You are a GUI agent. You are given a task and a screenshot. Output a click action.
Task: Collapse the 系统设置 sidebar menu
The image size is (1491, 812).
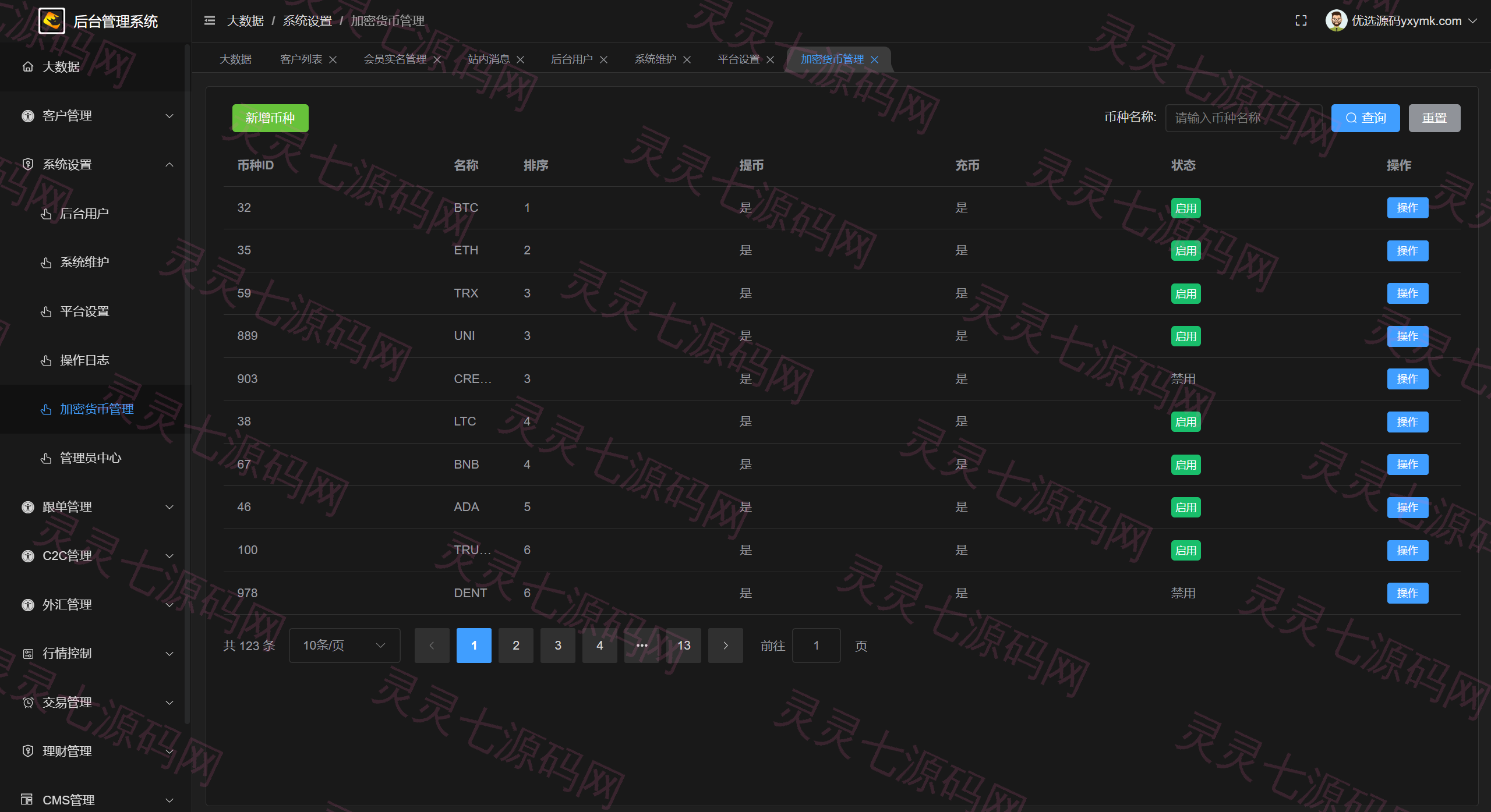click(93, 165)
